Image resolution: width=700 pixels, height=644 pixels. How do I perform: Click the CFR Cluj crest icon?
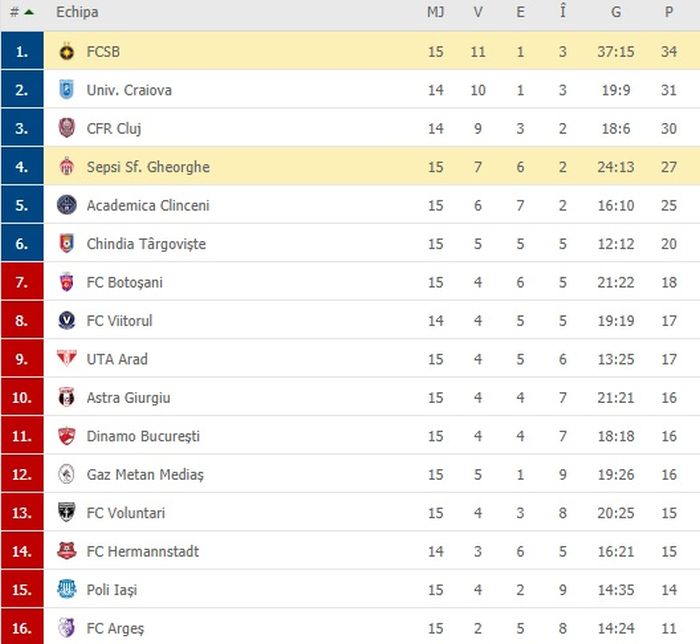pyautogui.click(x=67, y=128)
